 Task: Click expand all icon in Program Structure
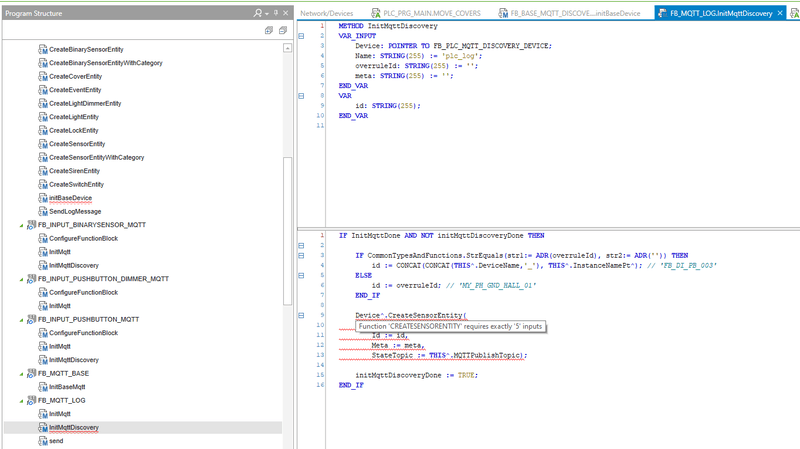[x=269, y=31]
